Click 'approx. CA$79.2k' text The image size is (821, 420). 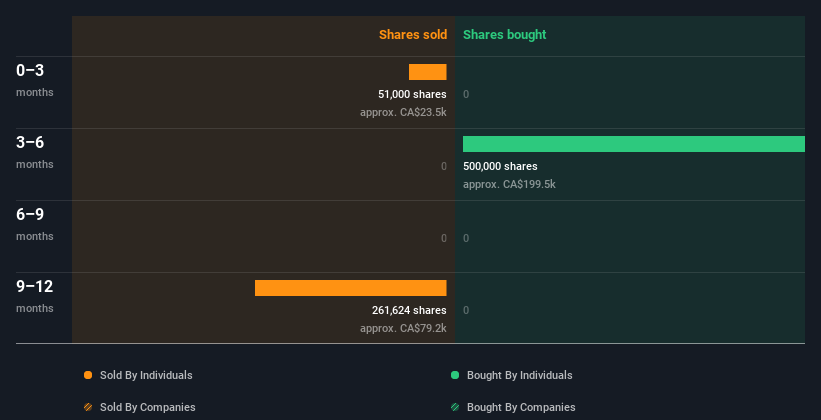coord(403,328)
